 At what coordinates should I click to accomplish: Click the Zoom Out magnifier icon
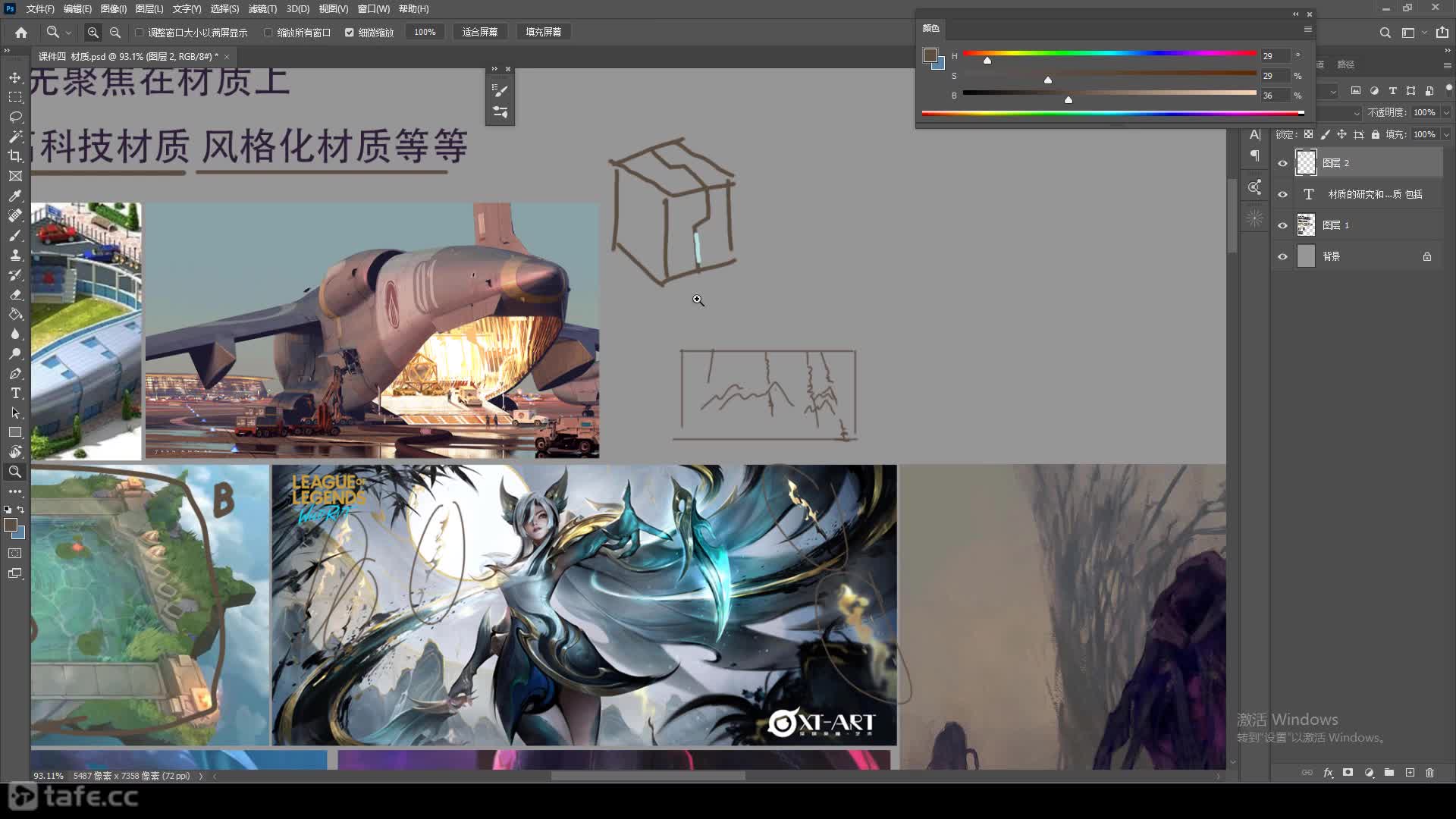115,33
